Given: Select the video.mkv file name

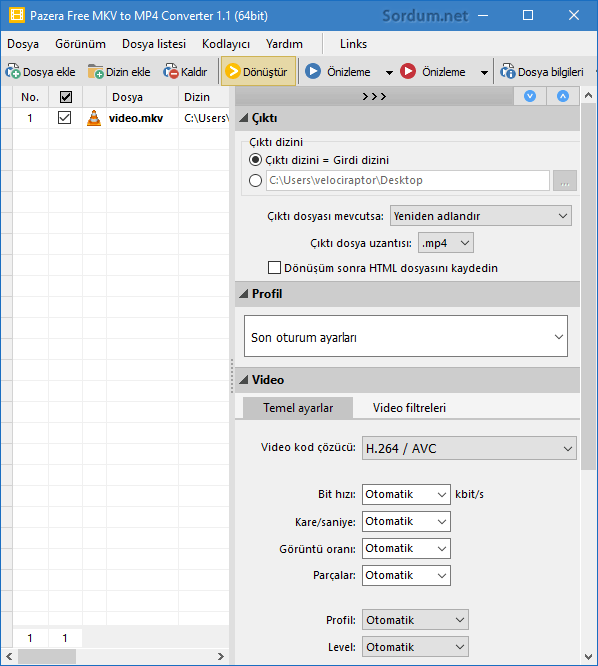Looking at the screenshot, I should [x=136, y=118].
